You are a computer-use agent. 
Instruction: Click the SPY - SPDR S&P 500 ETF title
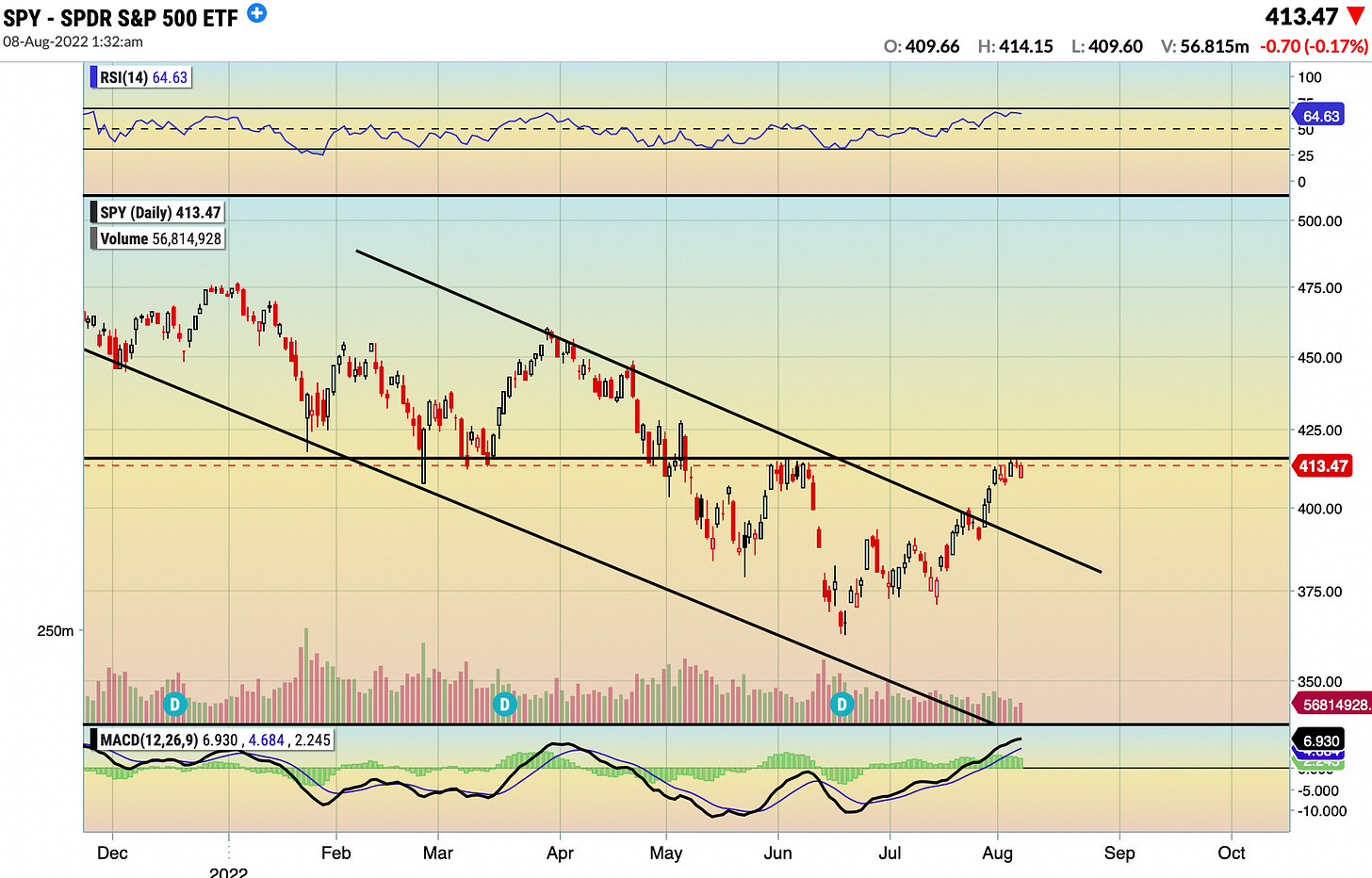coord(121,18)
